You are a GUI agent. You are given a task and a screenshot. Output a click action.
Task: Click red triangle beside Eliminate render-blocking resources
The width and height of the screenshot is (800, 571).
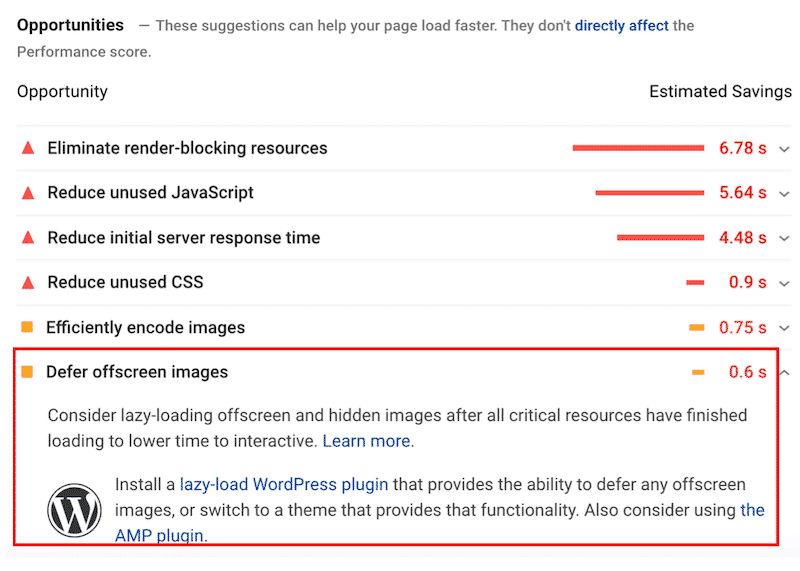point(27,148)
